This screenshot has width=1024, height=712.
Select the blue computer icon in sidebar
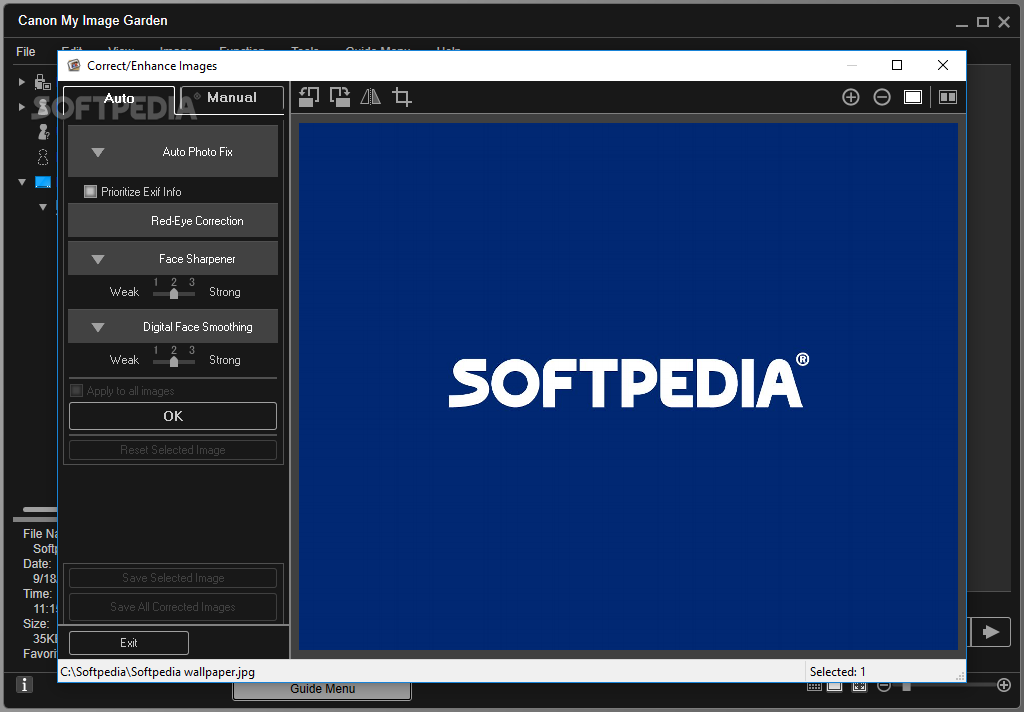[43, 182]
